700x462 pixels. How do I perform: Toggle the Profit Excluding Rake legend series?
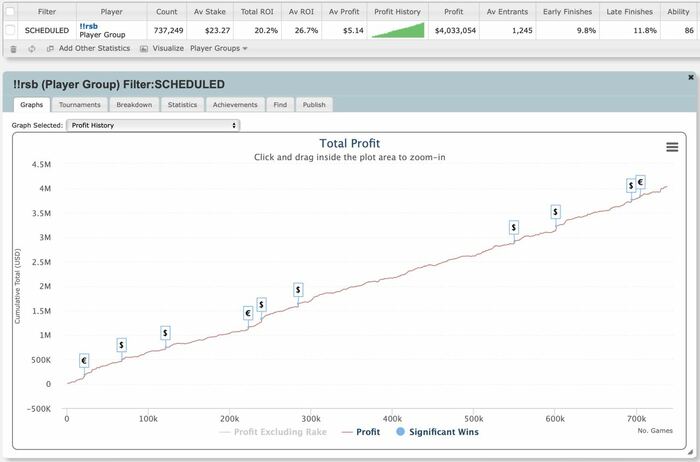(x=273, y=432)
